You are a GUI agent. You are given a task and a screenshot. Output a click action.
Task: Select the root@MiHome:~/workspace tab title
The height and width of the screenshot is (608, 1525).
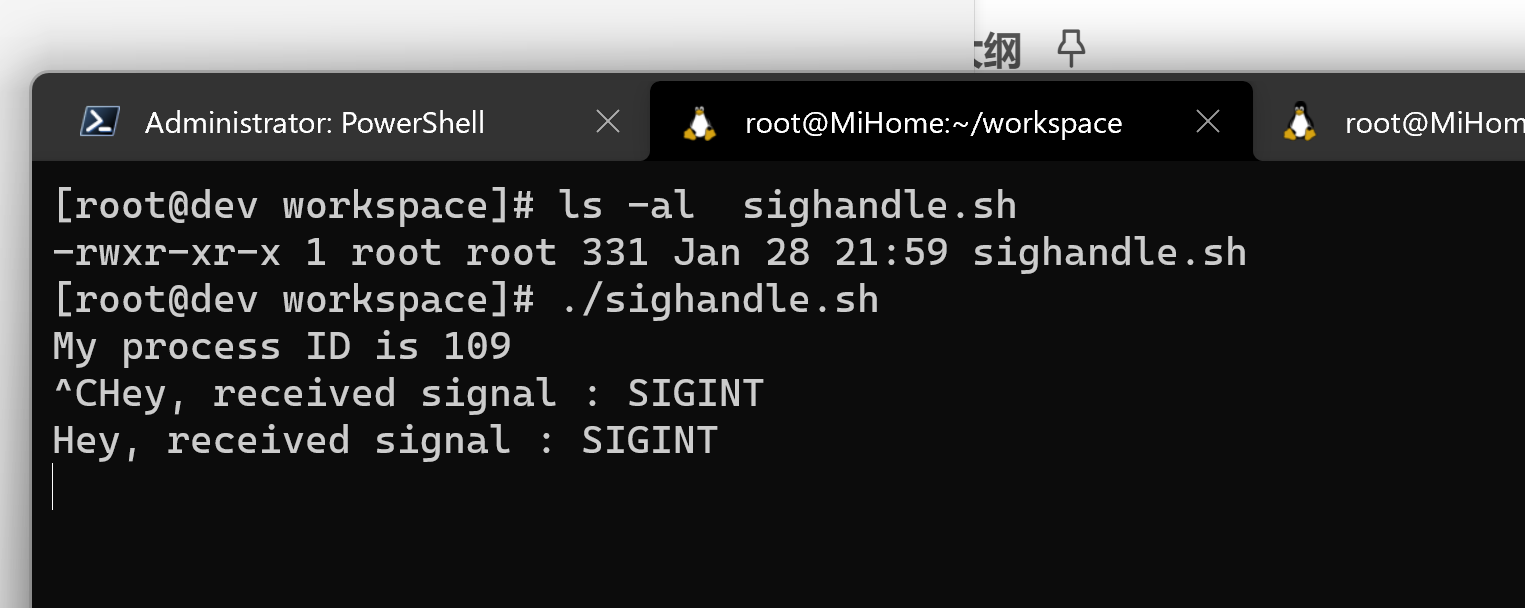tap(933, 123)
